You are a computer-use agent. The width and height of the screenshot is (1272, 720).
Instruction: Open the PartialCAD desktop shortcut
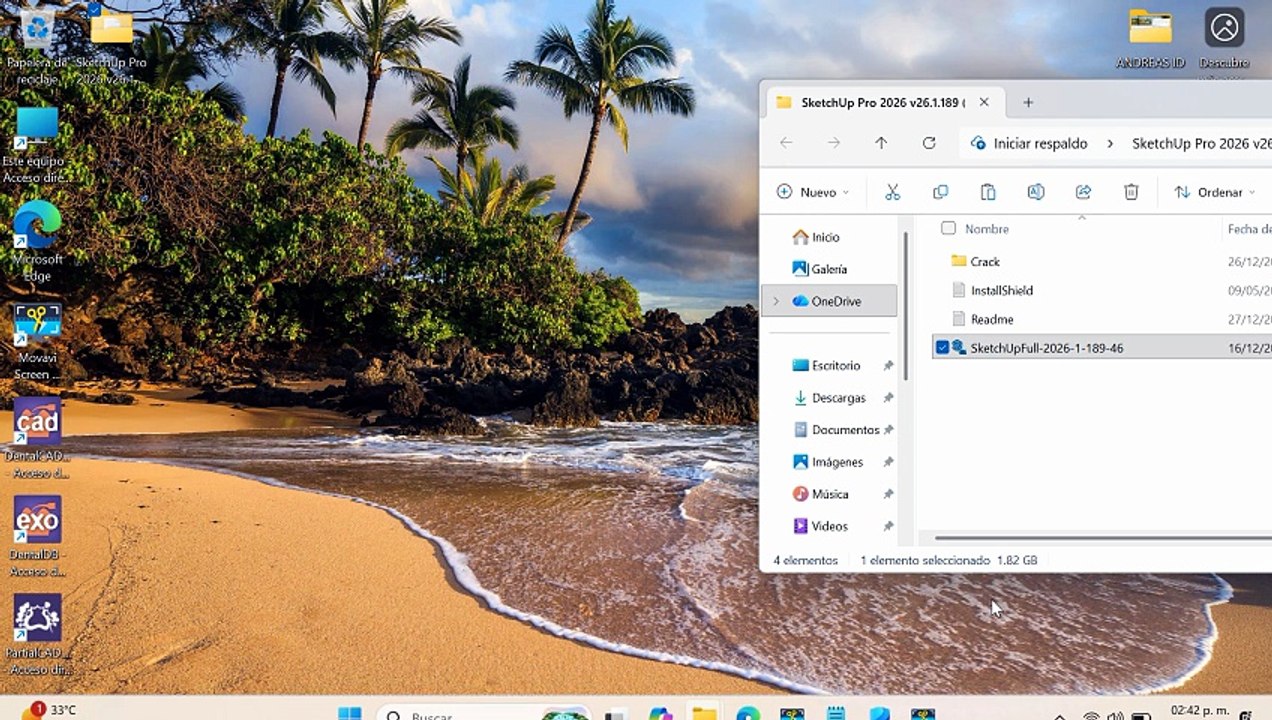click(x=37, y=635)
